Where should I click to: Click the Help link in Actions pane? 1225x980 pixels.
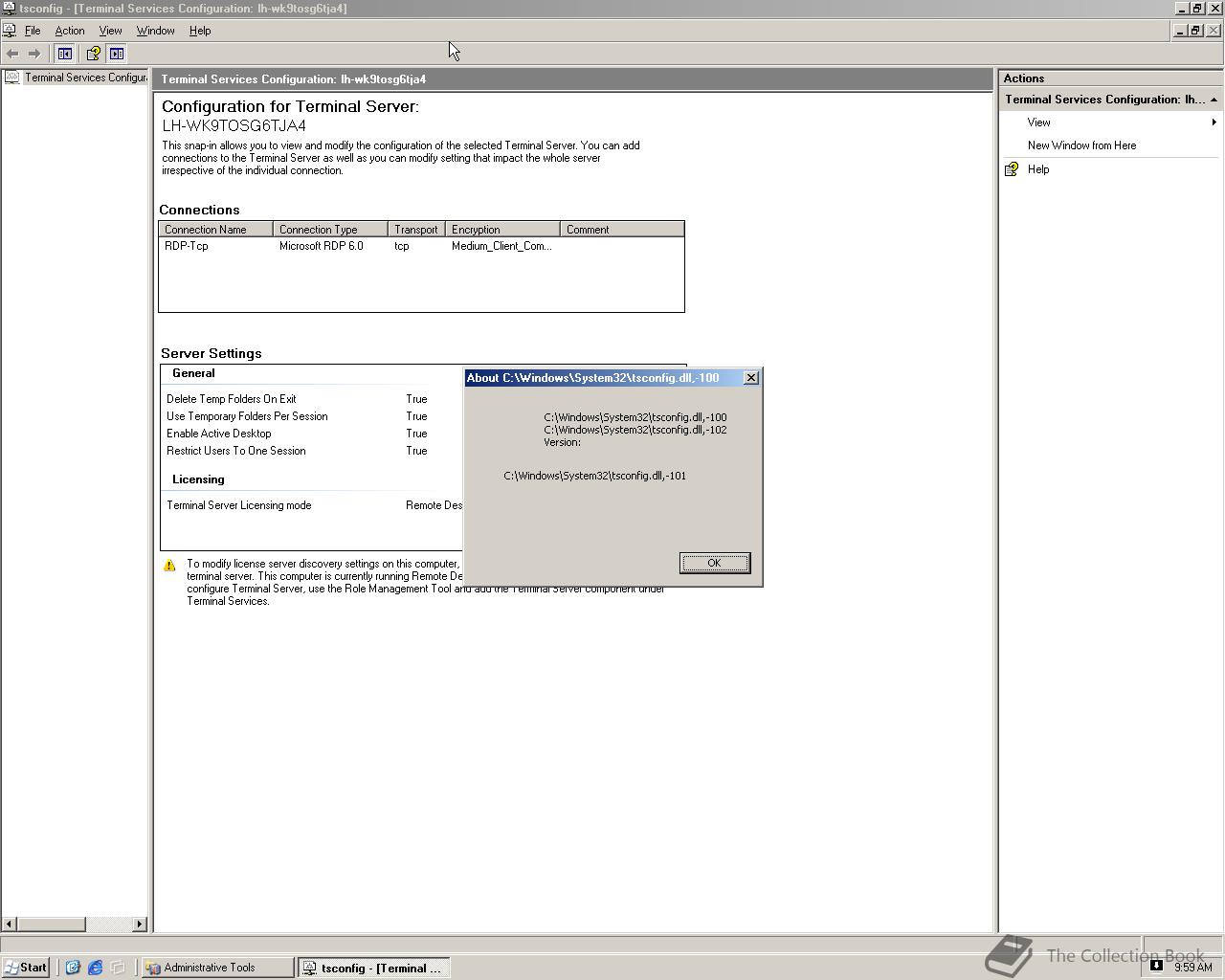pyautogui.click(x=1038, y=169)
